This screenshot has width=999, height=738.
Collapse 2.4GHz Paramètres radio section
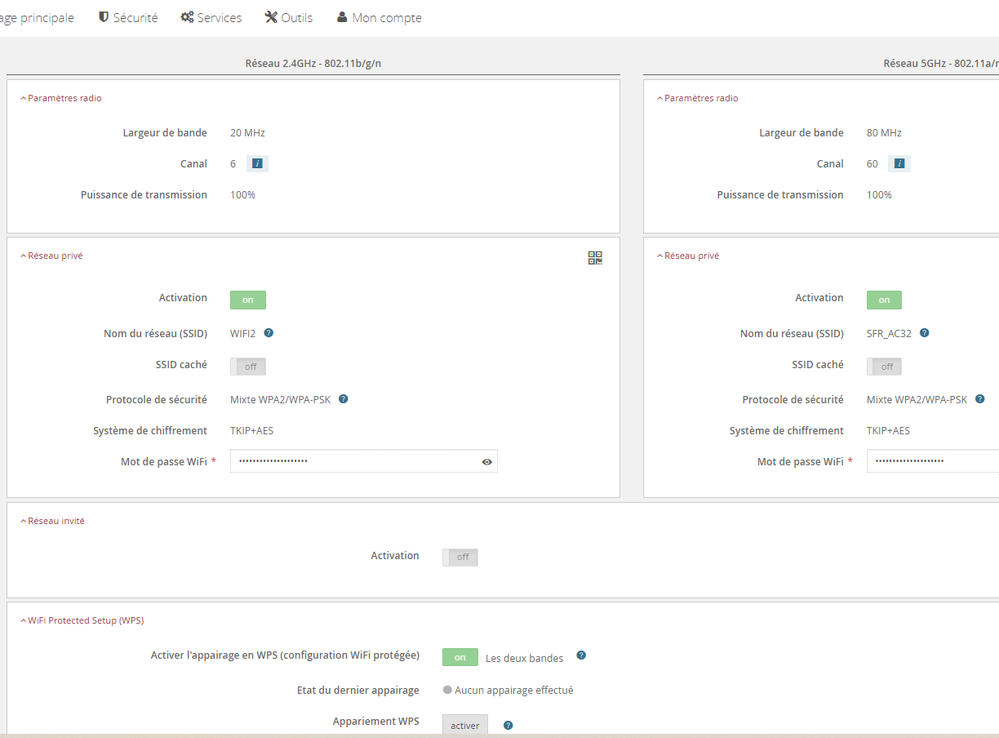coord(61,98)
